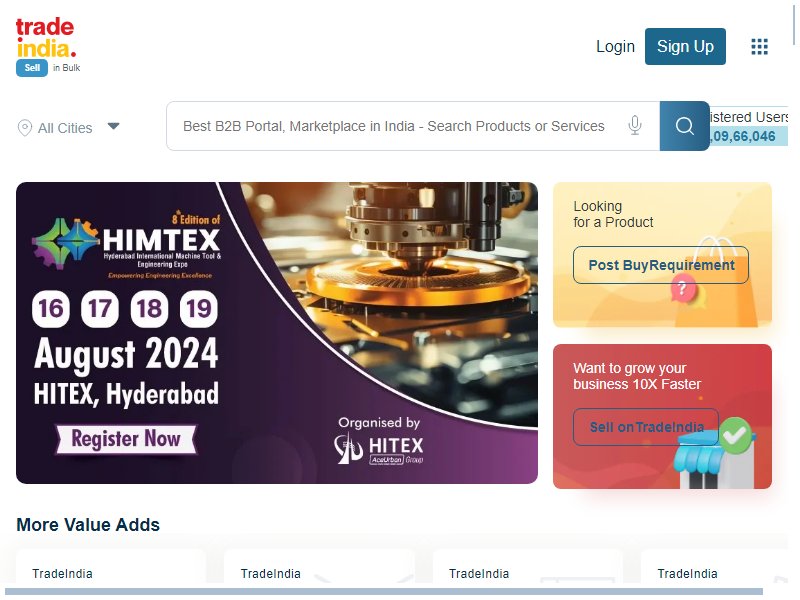Activate voice search microphone icon
Viewport: 800px width, 600px height.
635,125
